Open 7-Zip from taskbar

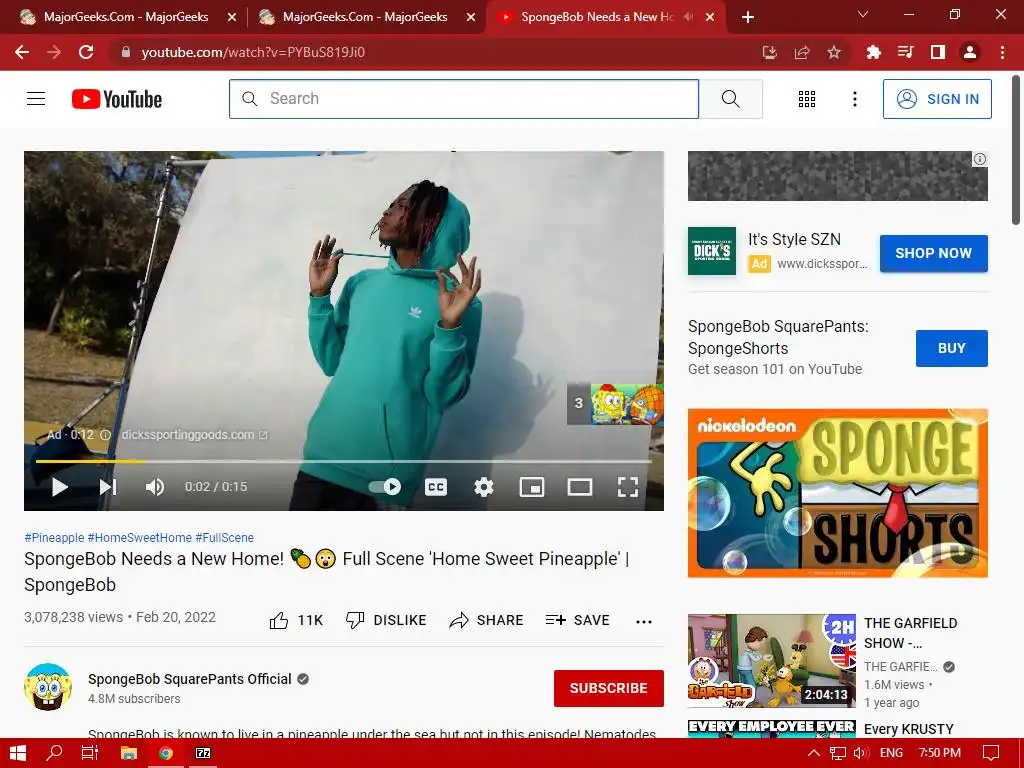coord(203,753)
